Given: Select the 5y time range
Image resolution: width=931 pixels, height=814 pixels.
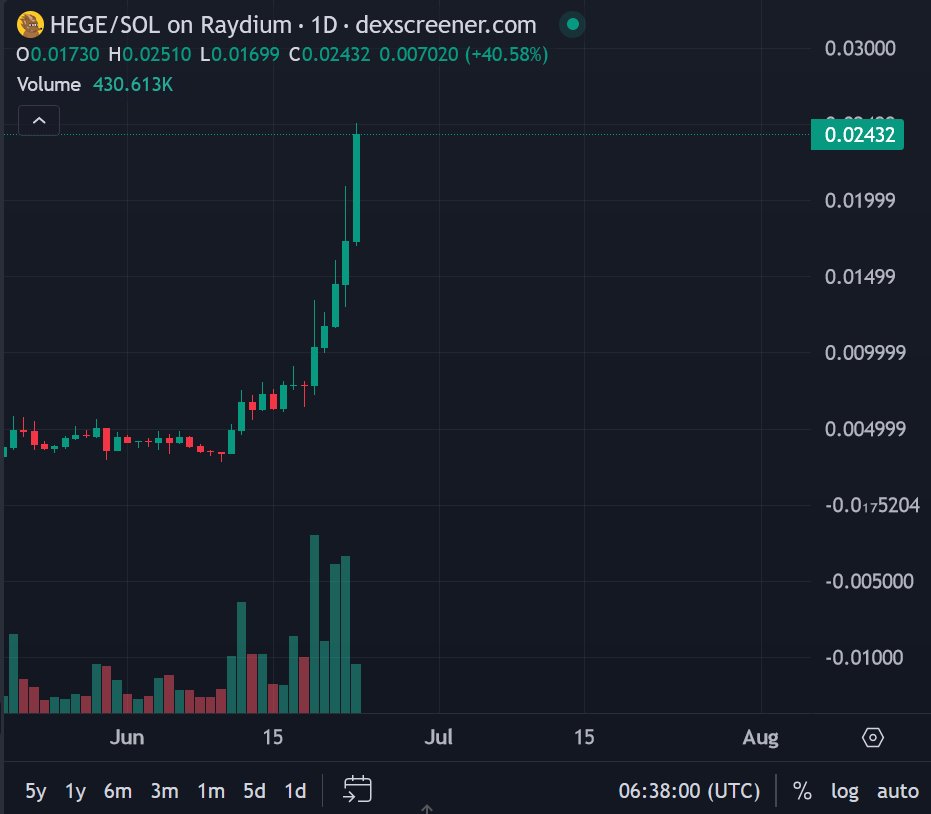Looking at the screenshot, I should (x=36, y=791).
